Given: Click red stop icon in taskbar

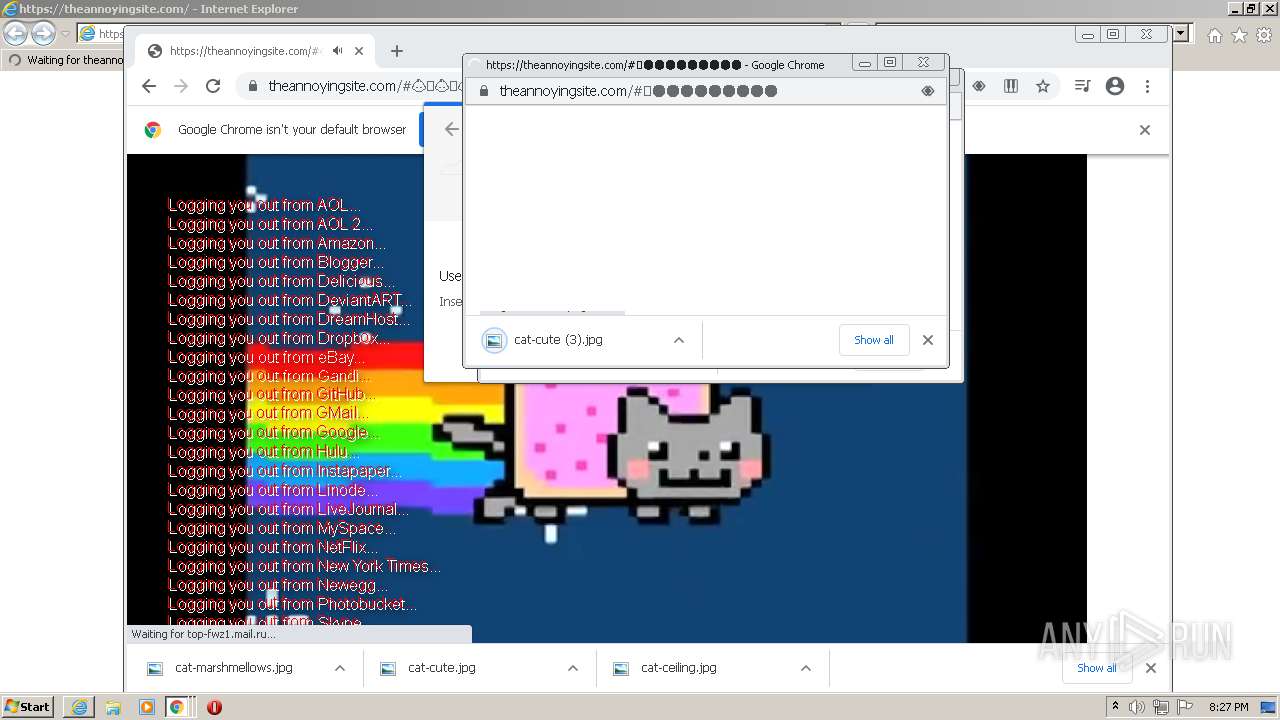Looking at the screenshot, I should pos(214,707).
